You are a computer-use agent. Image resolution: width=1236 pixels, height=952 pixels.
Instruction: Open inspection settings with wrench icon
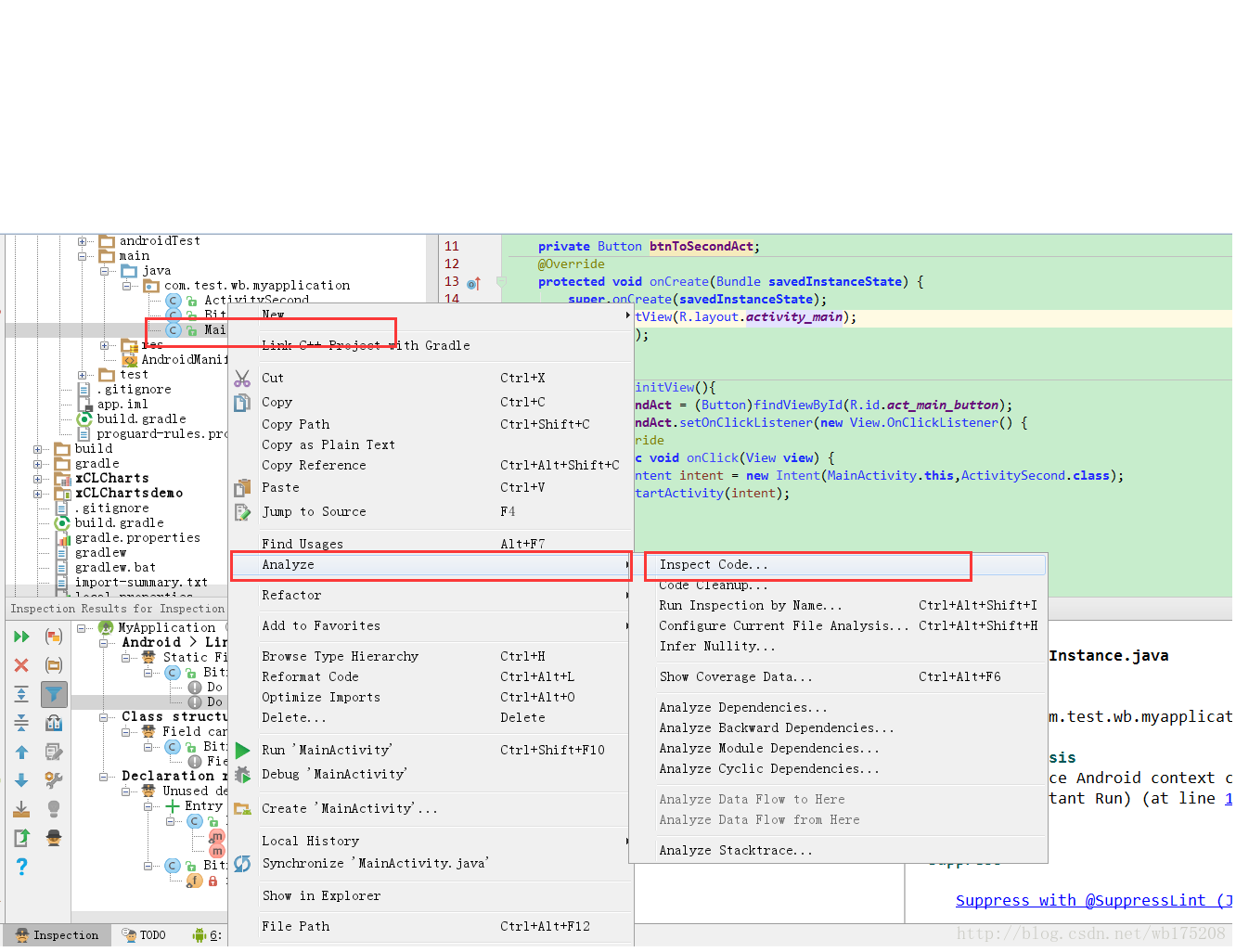coord(54,780)
